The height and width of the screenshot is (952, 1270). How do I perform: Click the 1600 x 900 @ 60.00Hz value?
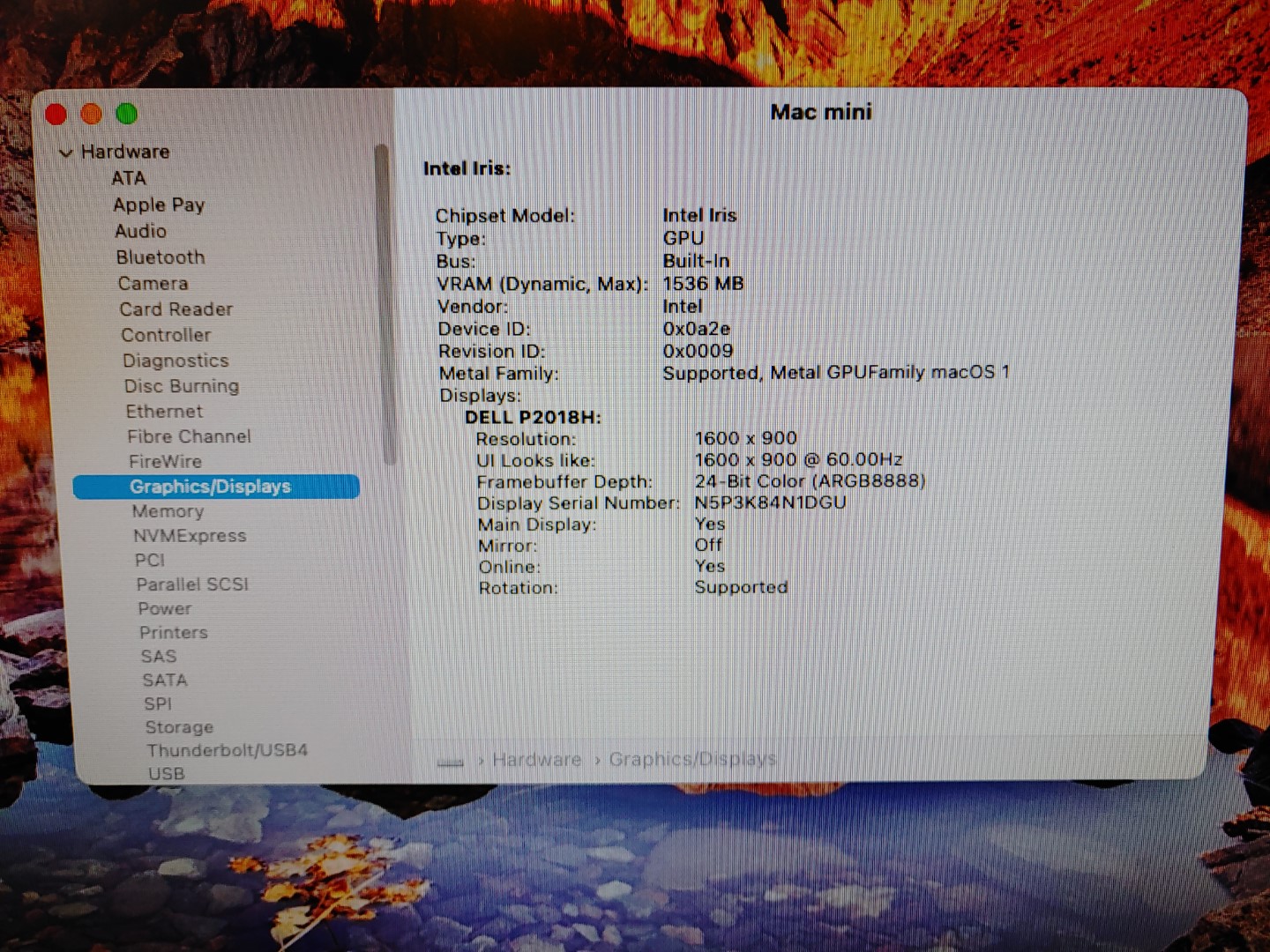coord(799,459)
